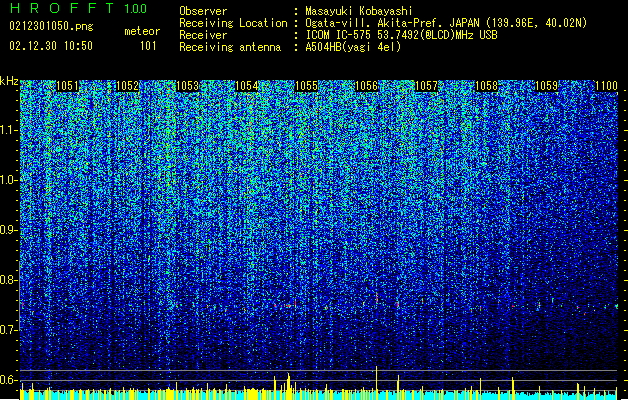Click the HROFFT 1.0.0 title text
629x400 pixels.
coord(79,8)
